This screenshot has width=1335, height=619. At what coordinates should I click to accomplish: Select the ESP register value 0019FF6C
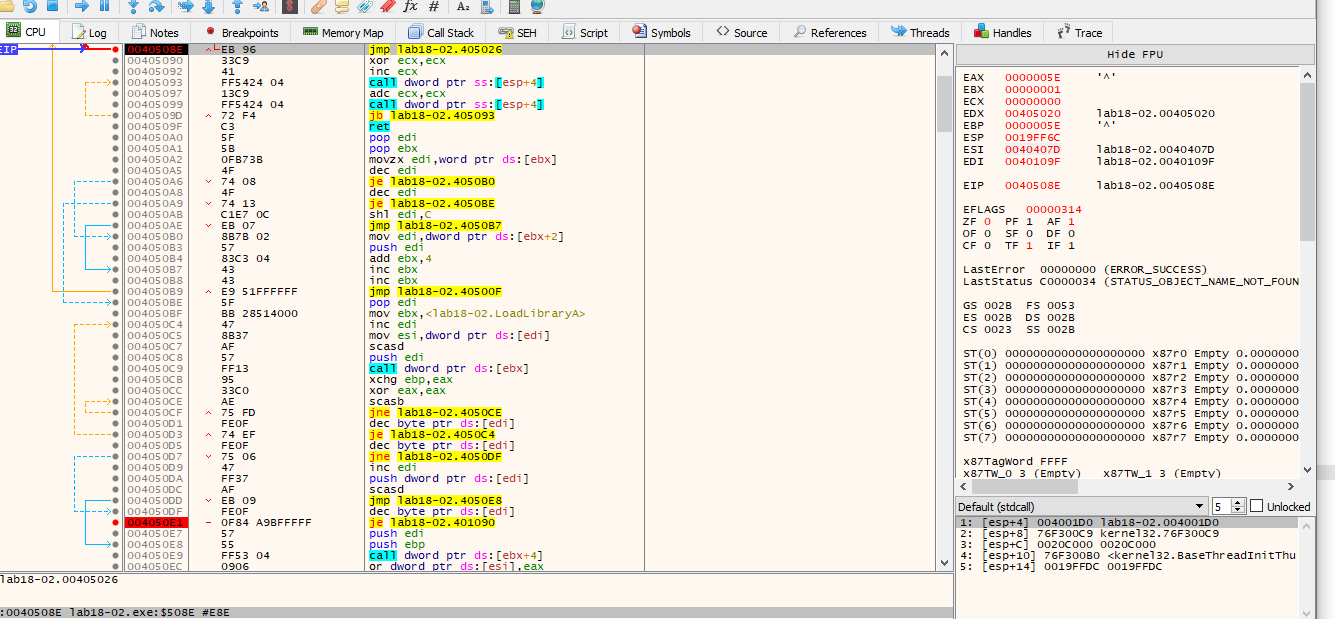point(1033,137)
